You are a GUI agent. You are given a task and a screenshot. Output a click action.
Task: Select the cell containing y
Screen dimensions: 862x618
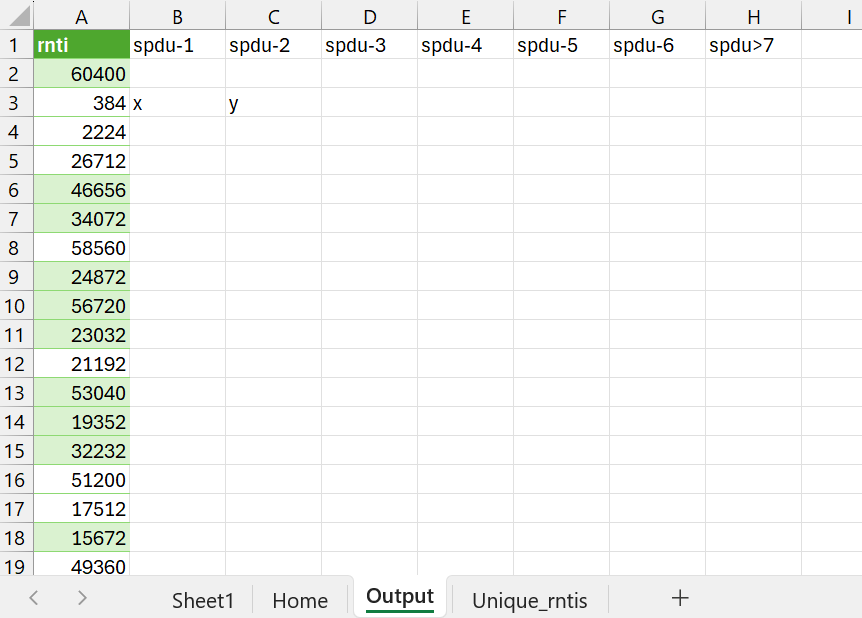[x=273, y=103]
